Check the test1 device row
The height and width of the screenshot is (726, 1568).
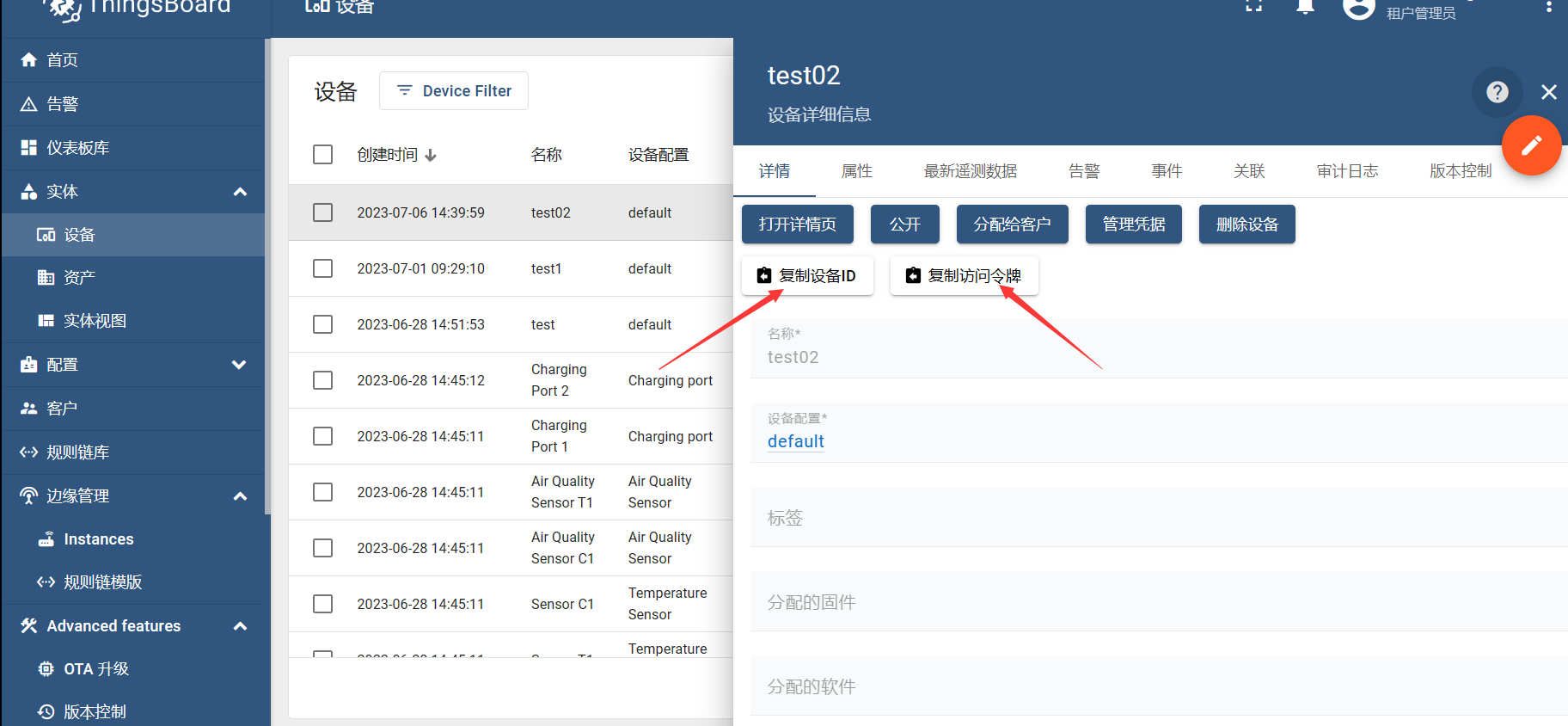[x=323, y=268]
